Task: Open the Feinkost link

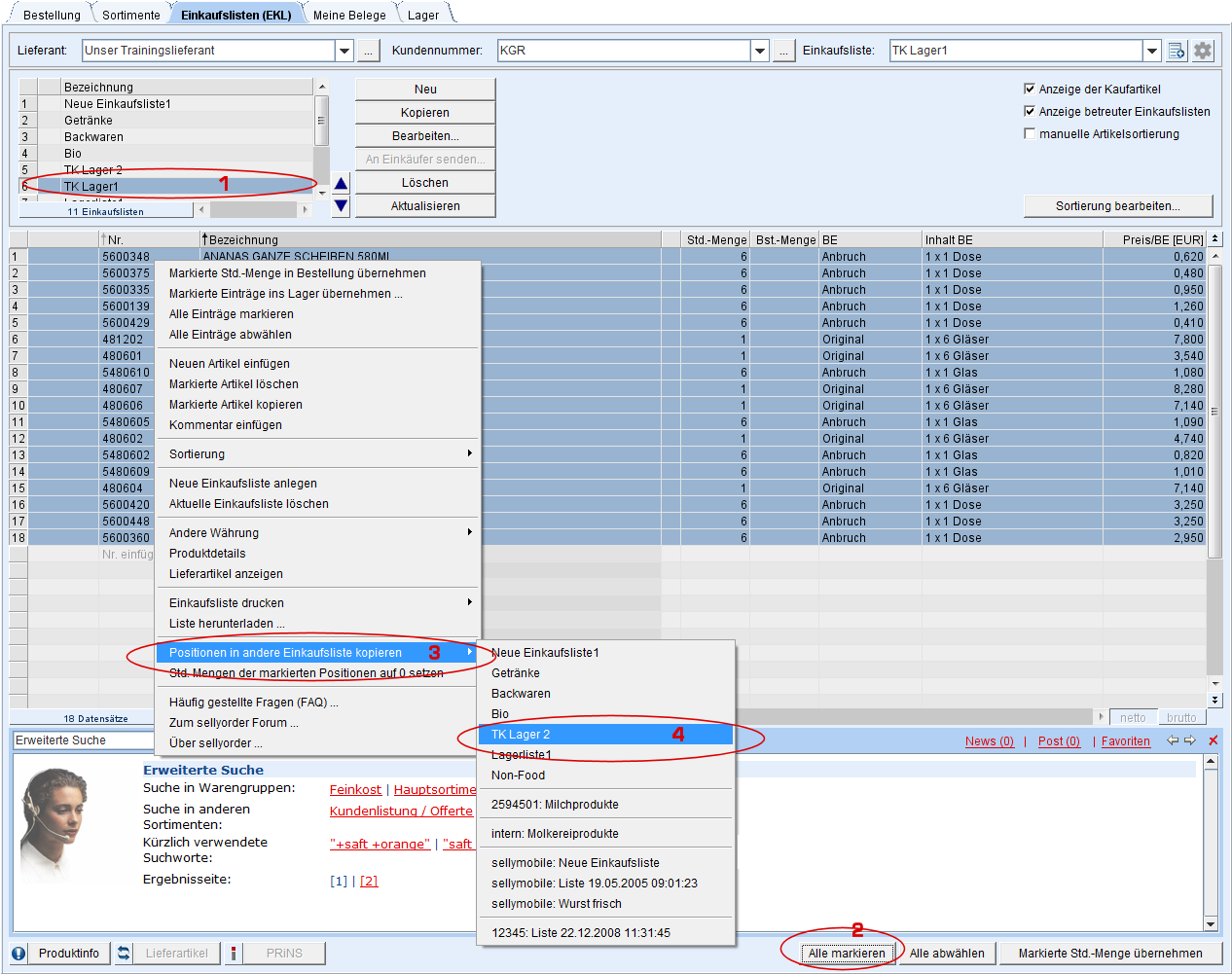Action: point(355,790)
